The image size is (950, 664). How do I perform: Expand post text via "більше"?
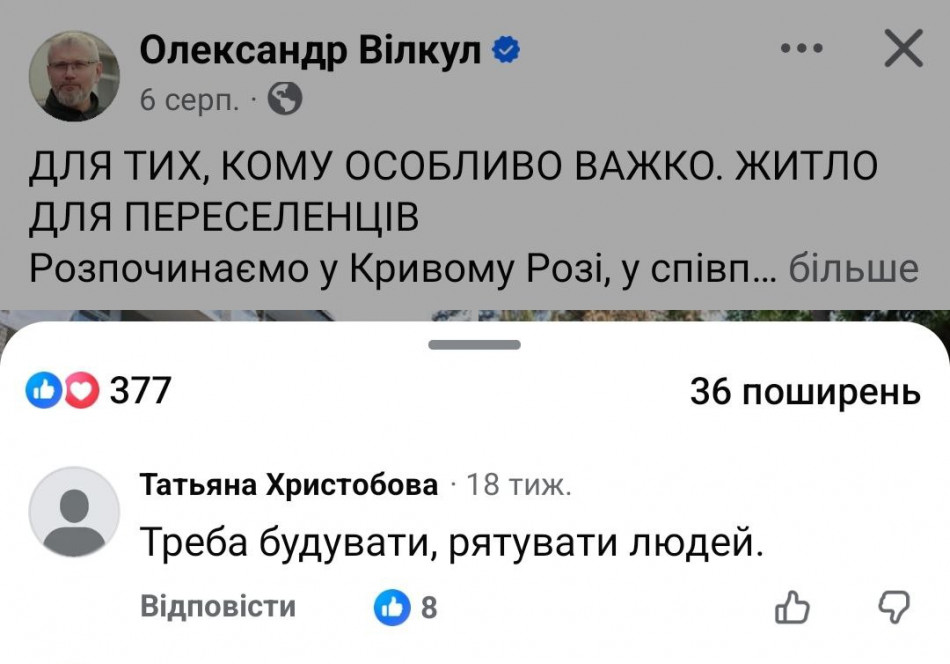pos(853,268)
